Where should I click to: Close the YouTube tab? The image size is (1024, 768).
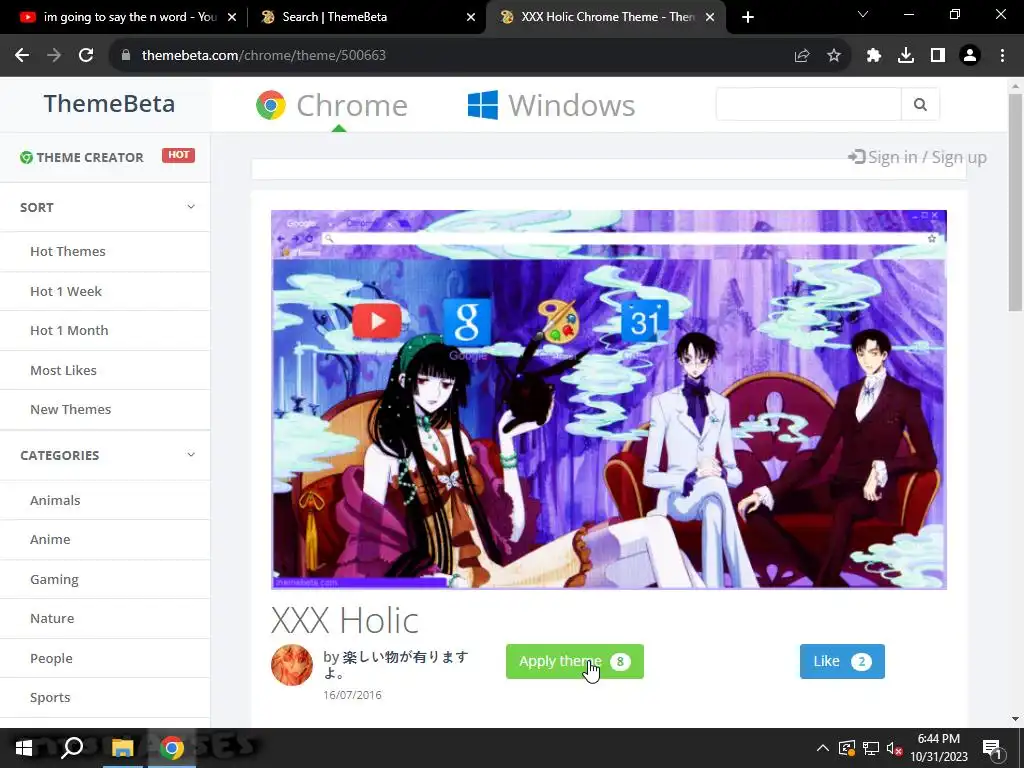coord(232,17)
